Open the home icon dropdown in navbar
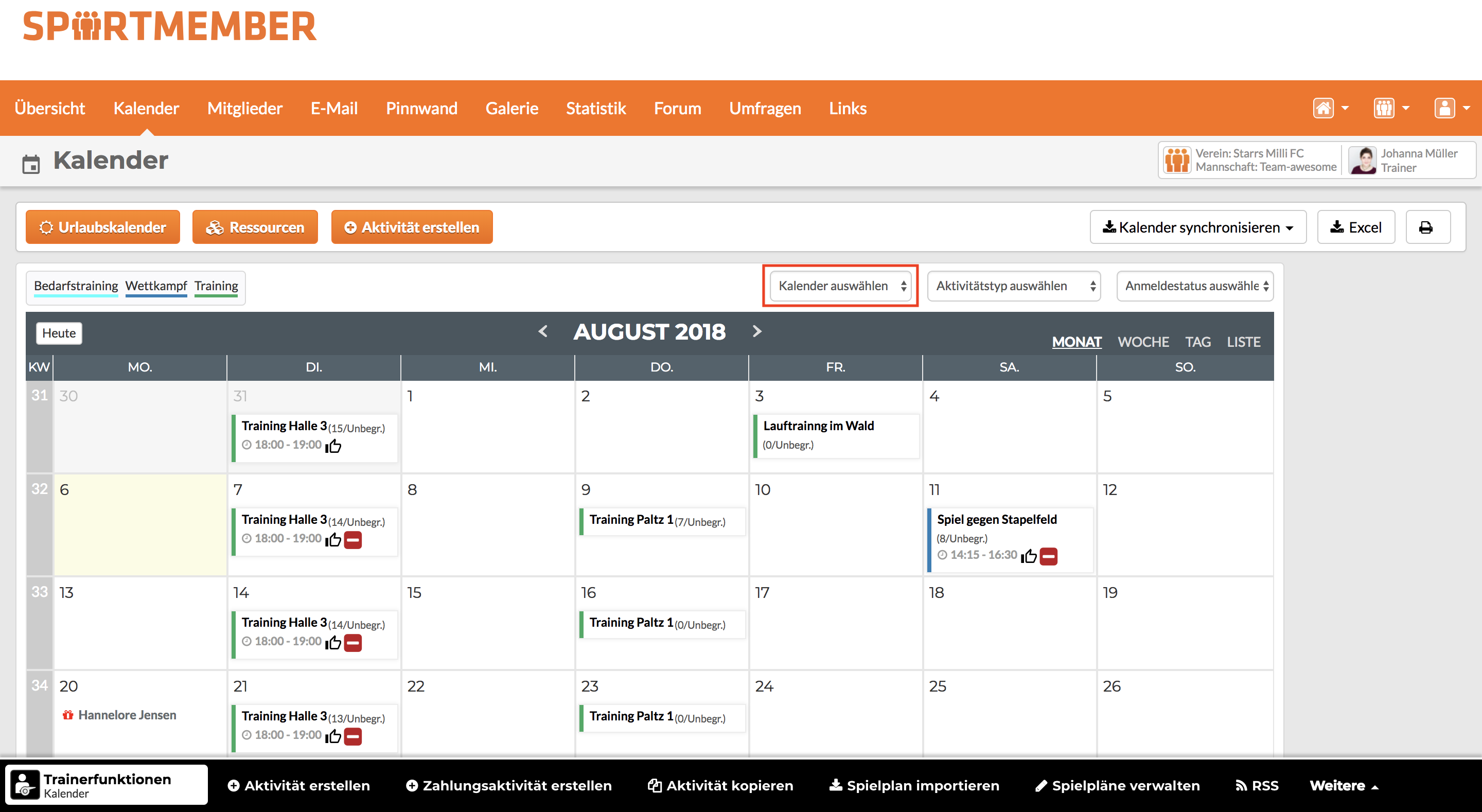1482x812 pixels. click(1330, 108)
